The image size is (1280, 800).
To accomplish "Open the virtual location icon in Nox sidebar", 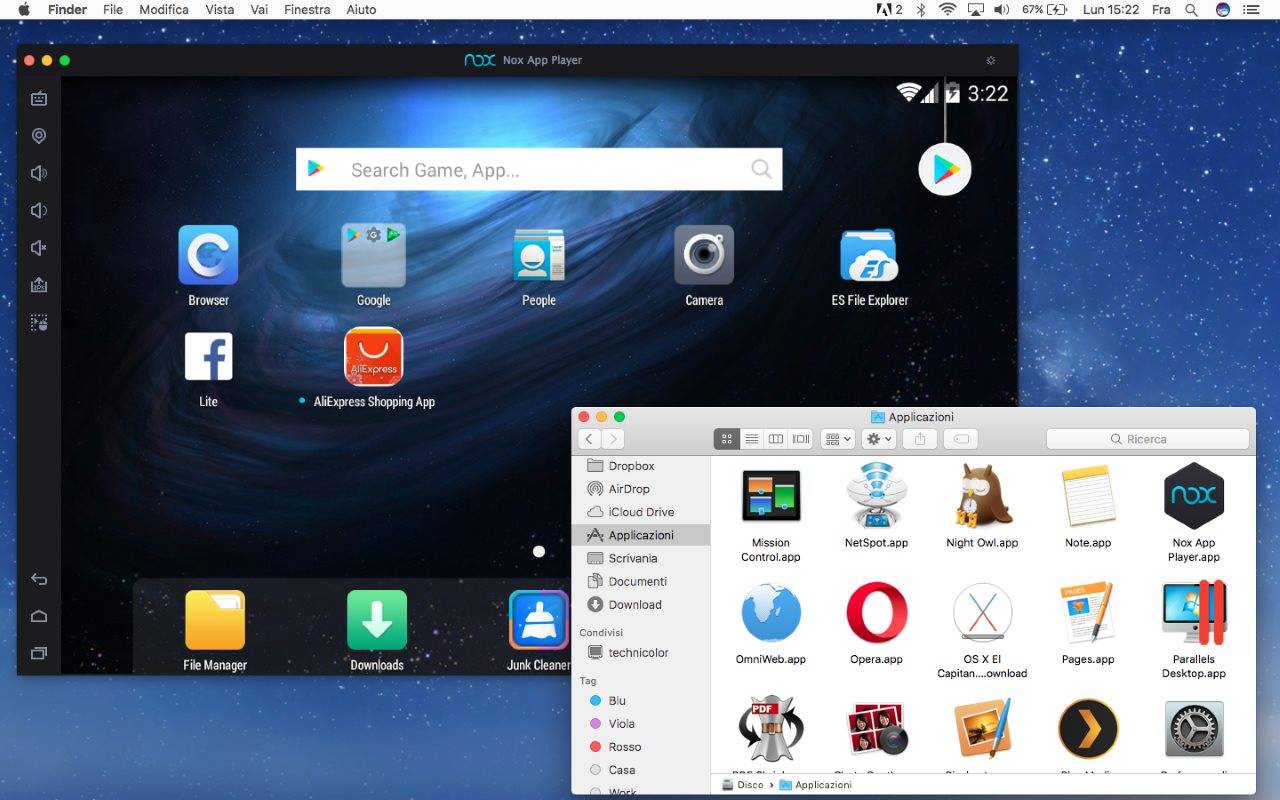I will 39,136.
